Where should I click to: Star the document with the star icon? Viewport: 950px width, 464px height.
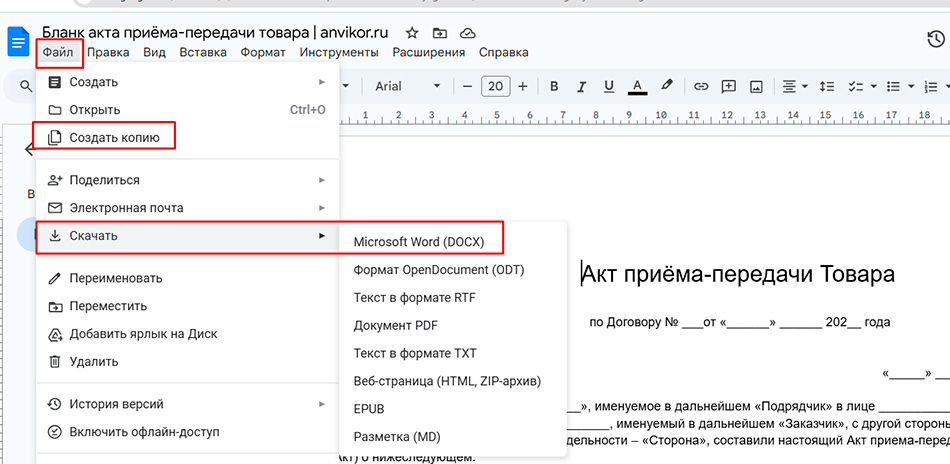coord(412,33)
